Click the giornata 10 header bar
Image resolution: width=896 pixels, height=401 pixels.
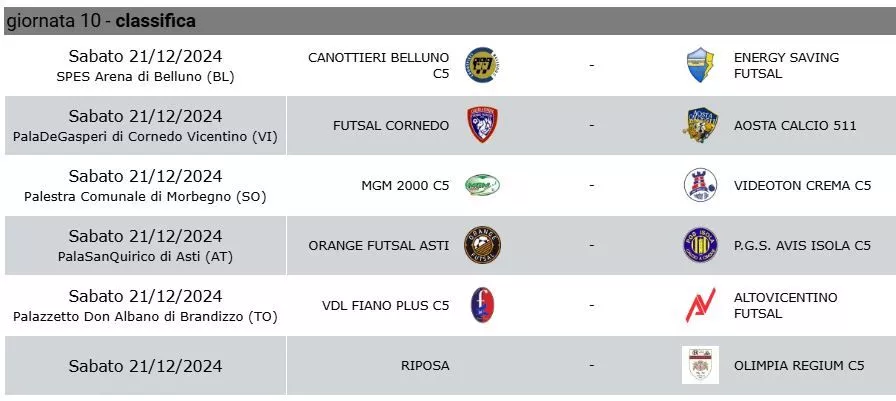450,21
